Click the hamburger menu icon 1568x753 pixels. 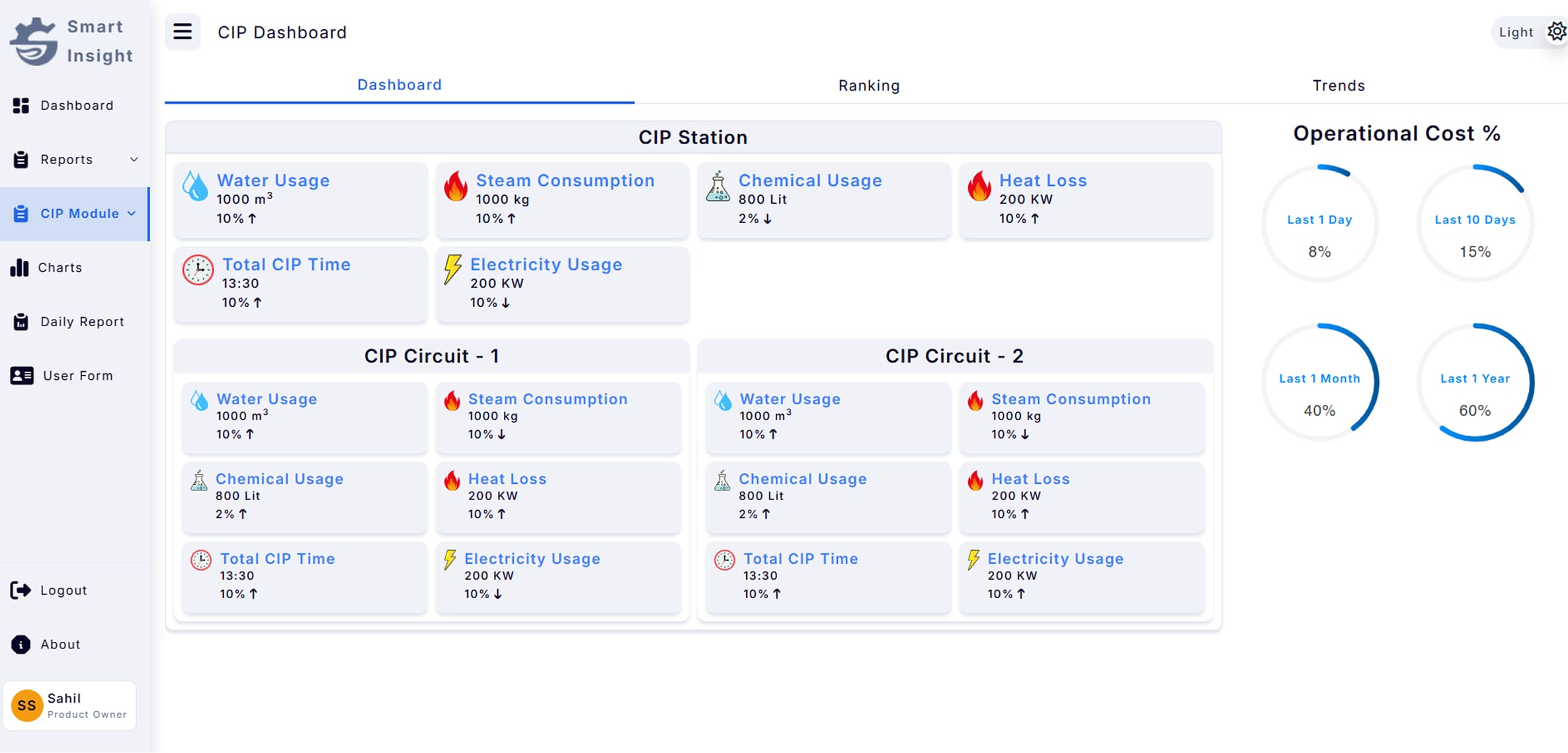[183, 32]
